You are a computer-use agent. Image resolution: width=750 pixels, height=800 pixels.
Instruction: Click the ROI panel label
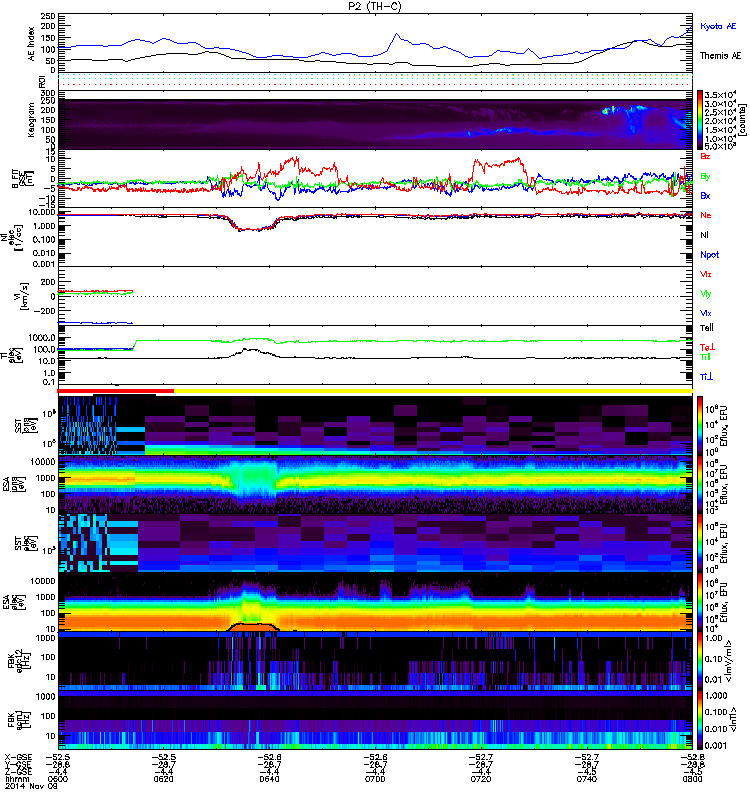point(42,81)
